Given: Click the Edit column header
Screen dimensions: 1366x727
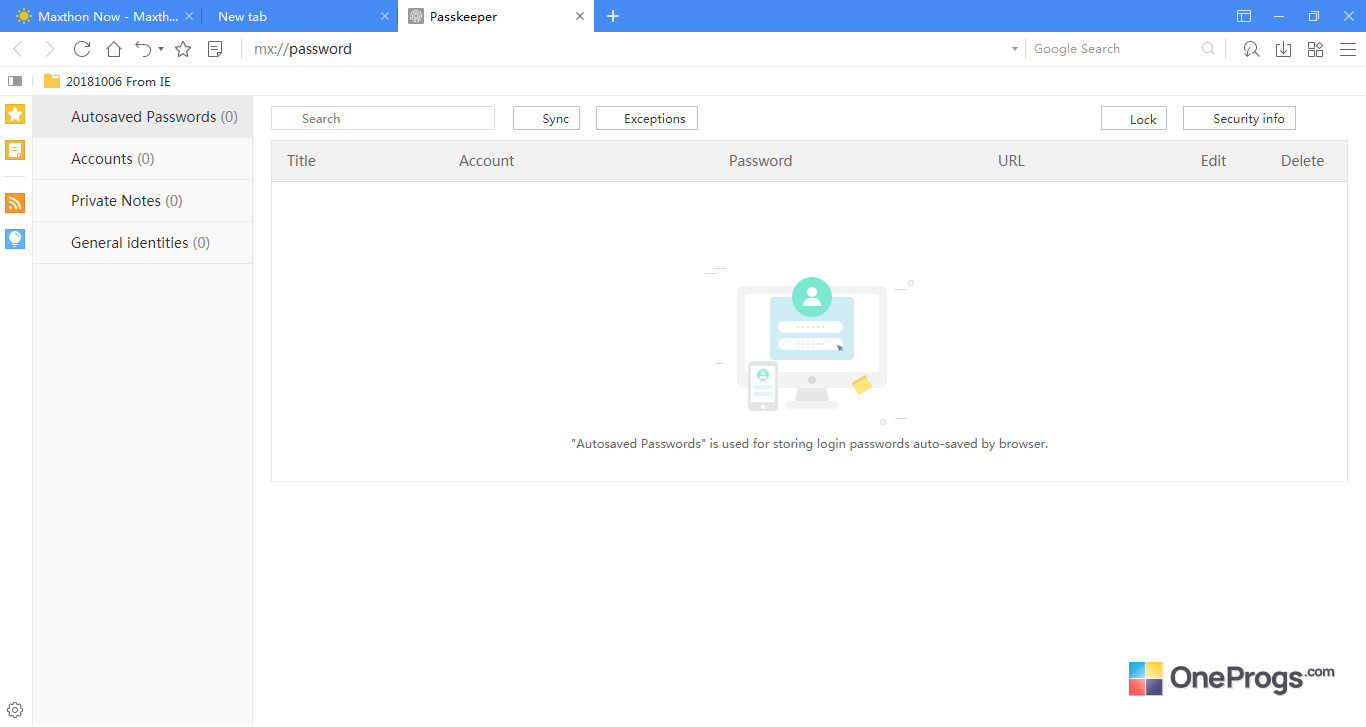Looking at the screenshot, I should coord(1213,161).
